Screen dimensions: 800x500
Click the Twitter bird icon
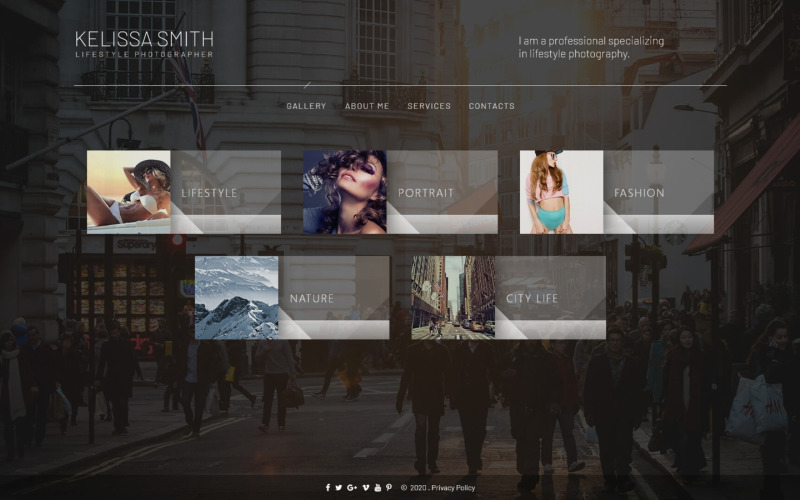click(339, 488)
